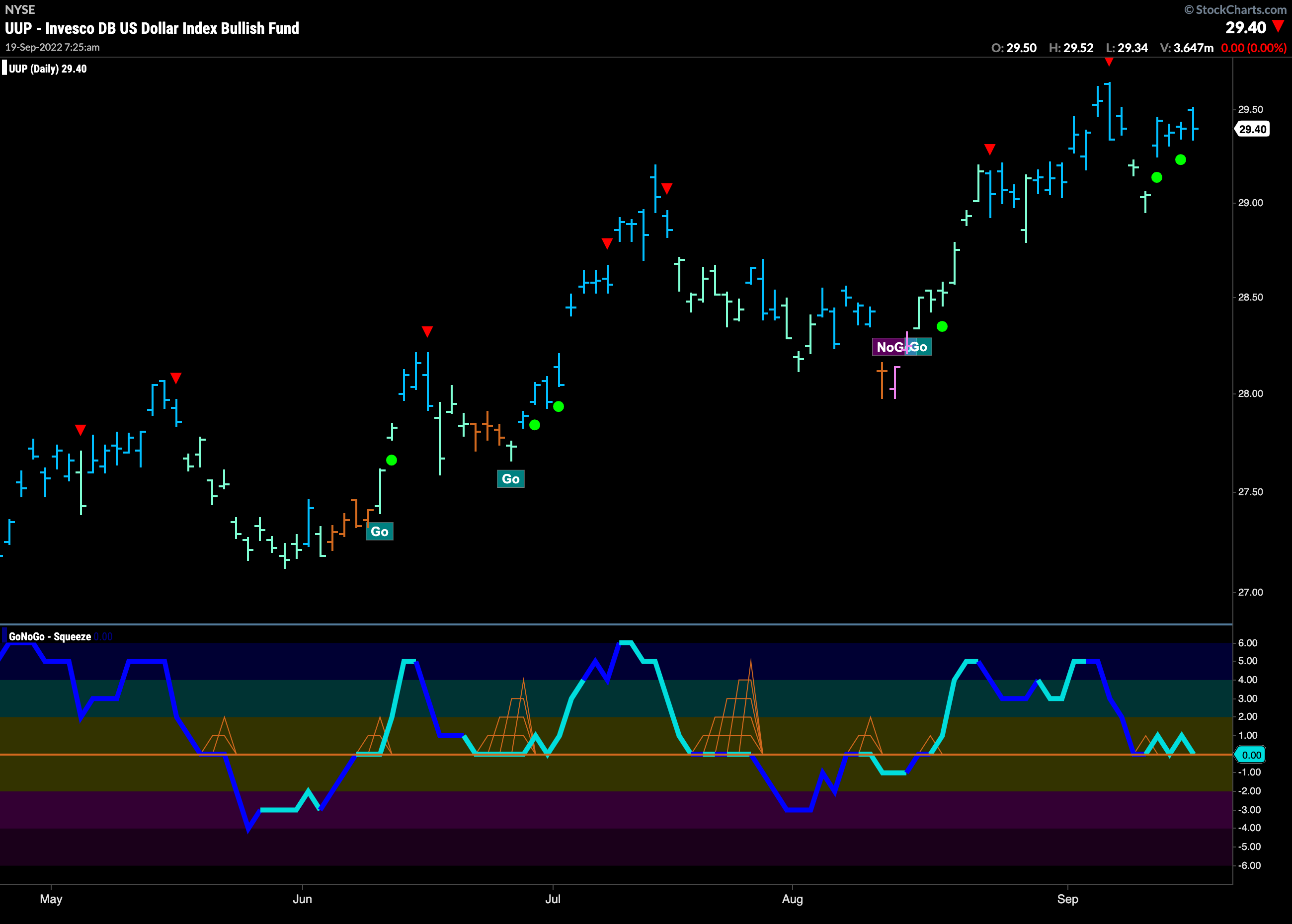Click the red triangle in early May near 27.80
Screen dimensions: 1292x924
coord(80,430)
